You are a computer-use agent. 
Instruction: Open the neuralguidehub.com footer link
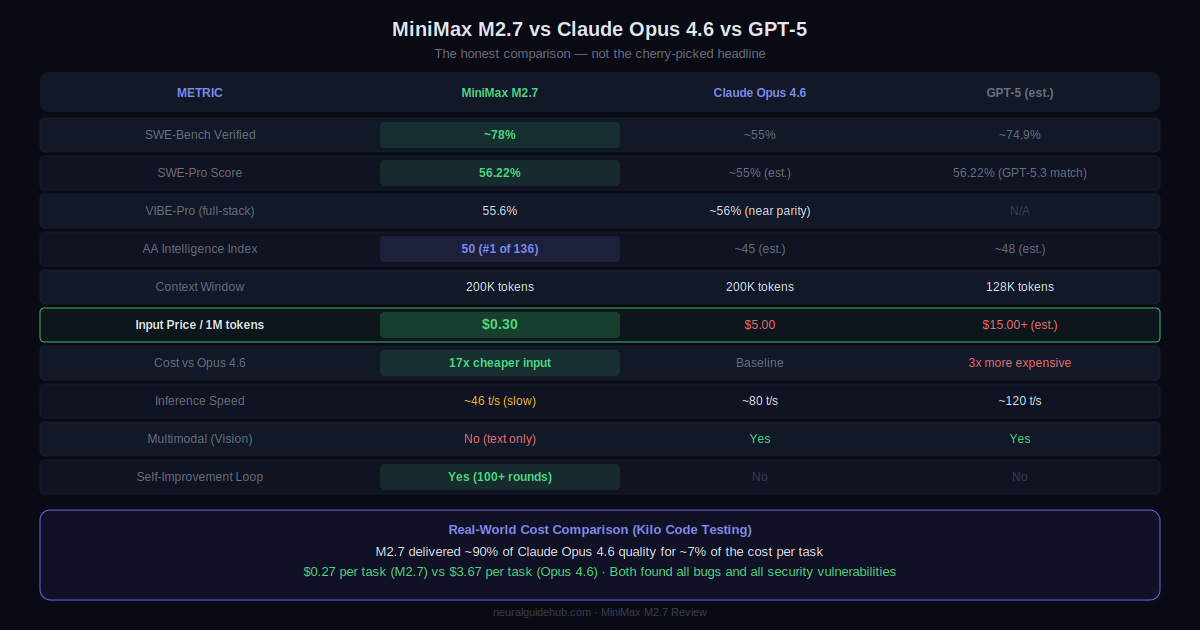(x=543, y=612)
